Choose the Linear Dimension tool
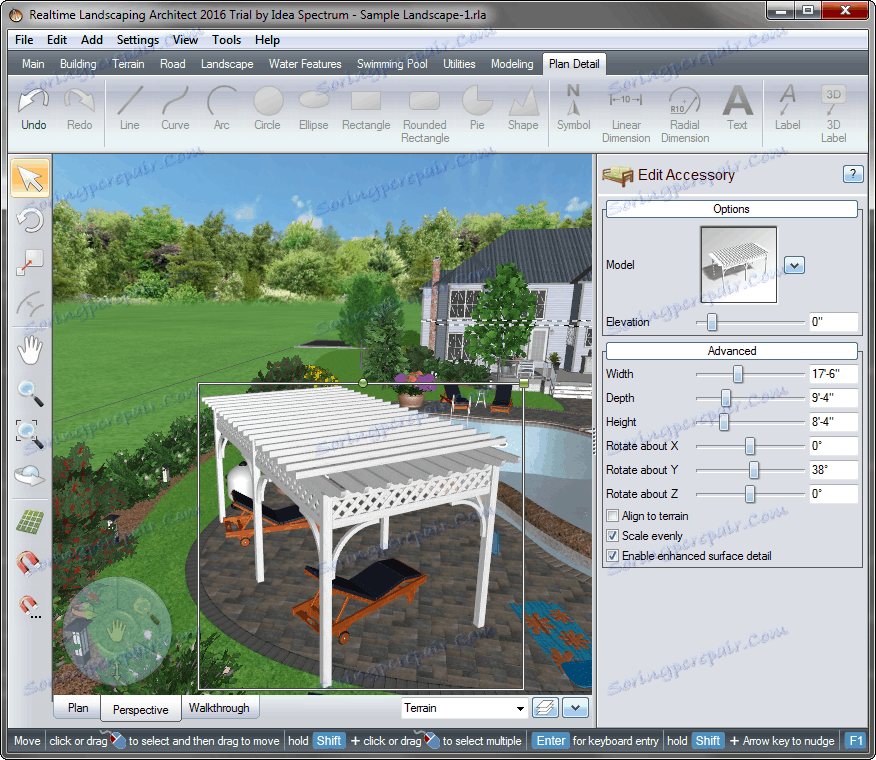Image resolution: width=876 pixels, height=760 pixels. coord(626,115)
